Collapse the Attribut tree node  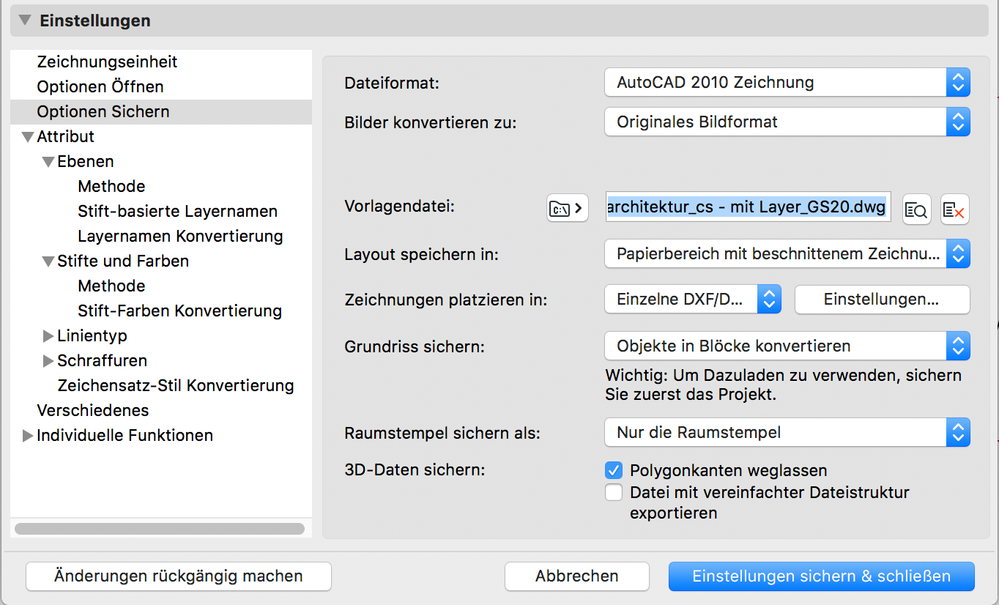(27, 137)
